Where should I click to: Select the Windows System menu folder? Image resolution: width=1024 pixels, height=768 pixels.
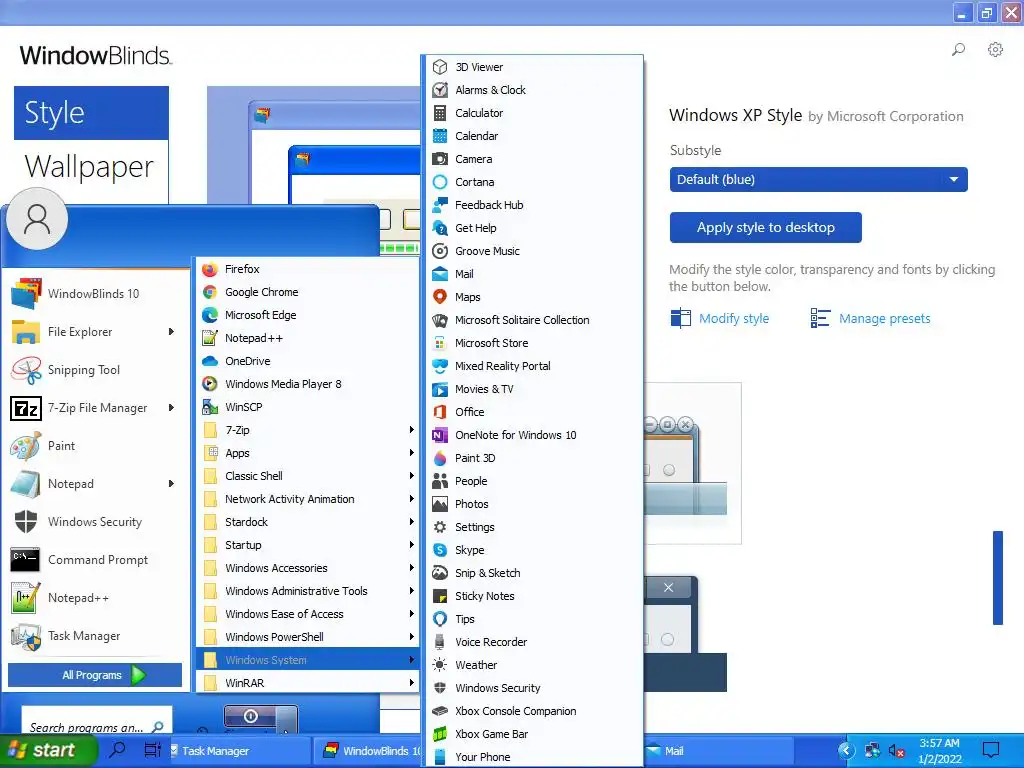click(x=308, y=660)
